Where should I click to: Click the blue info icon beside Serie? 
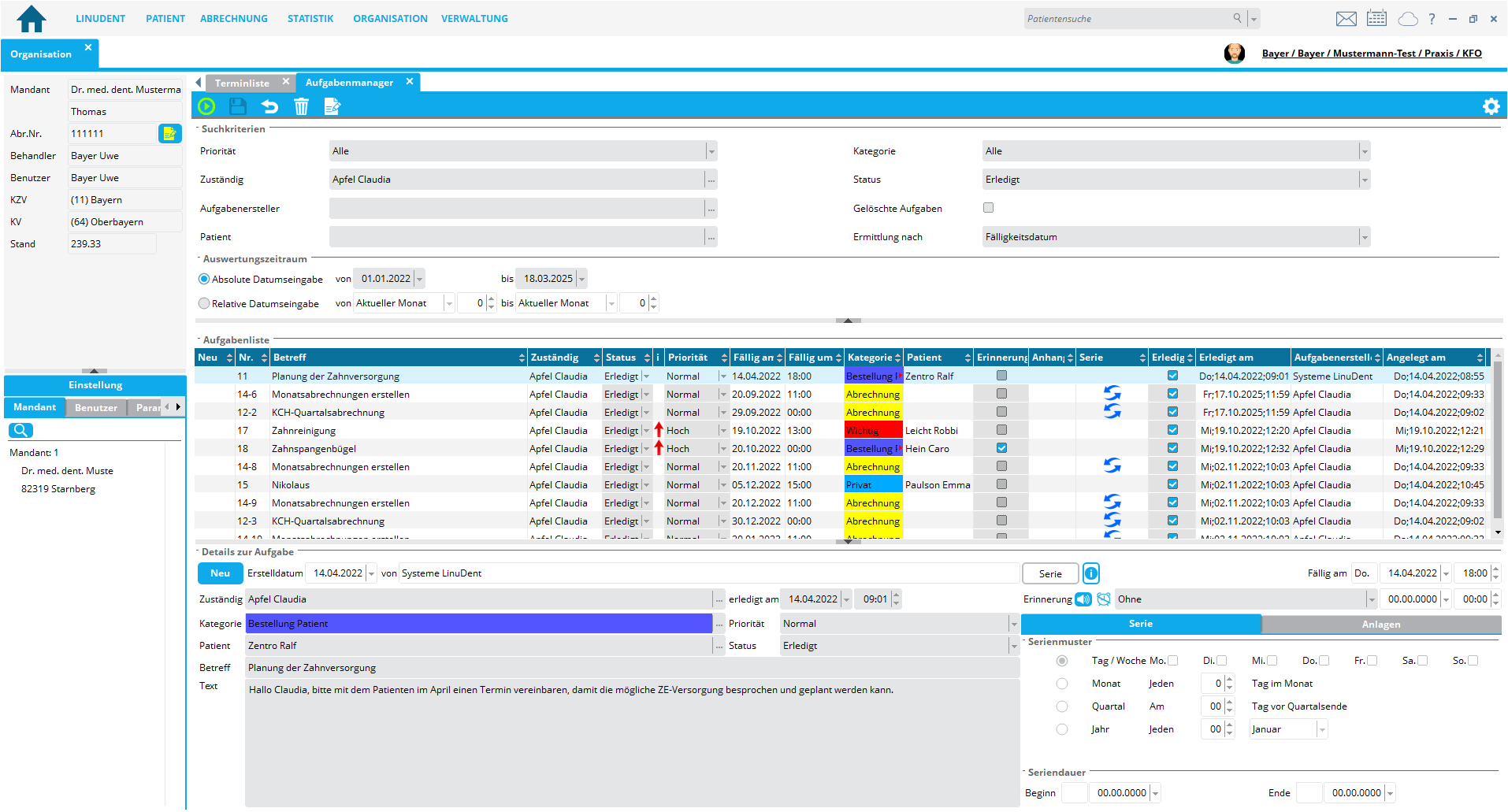pyautogui.click(x=1091, y=573)
